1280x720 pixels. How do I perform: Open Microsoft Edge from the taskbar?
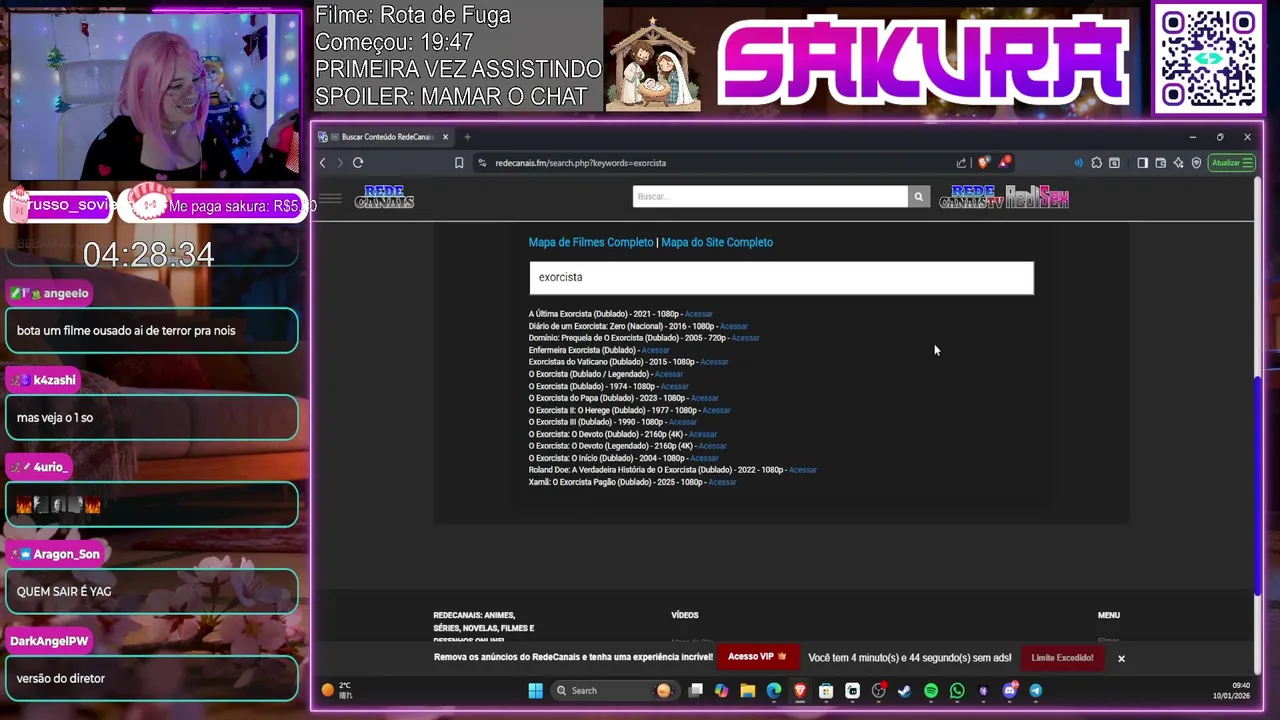click(x=774, y=691)
